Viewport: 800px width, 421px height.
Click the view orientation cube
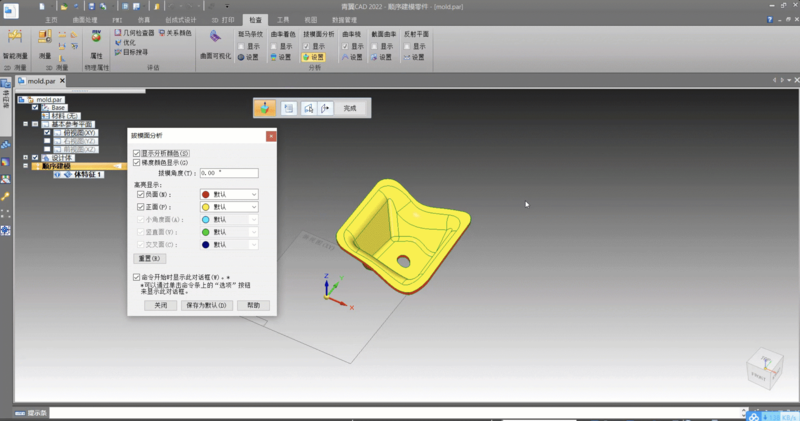(x=767, y=366)
